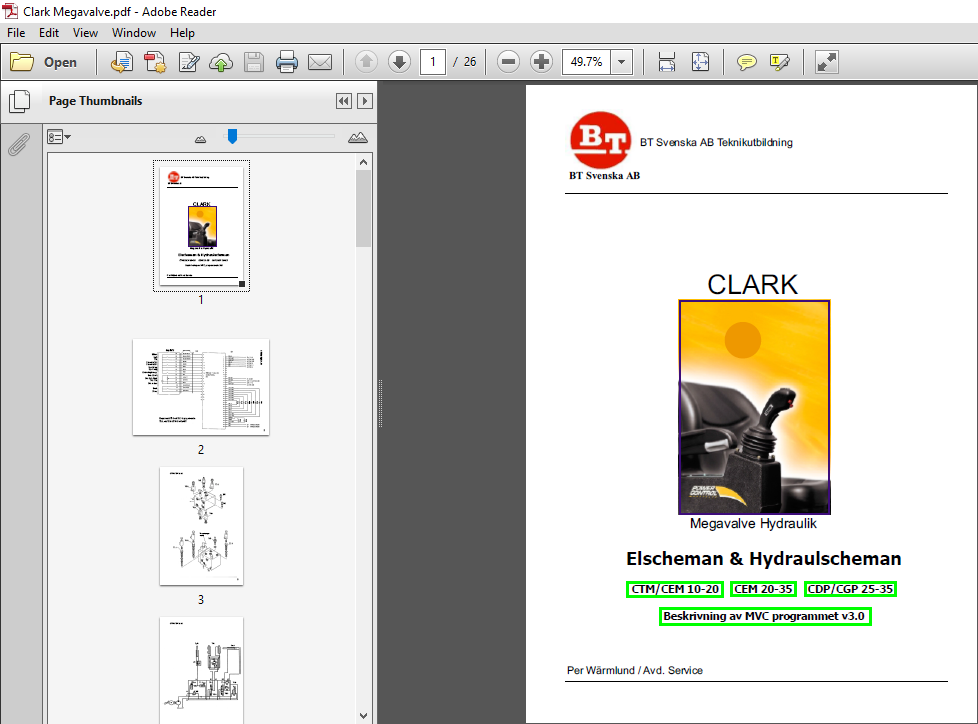
Task: Go to the next page with the down arrow
Action: 399,62
